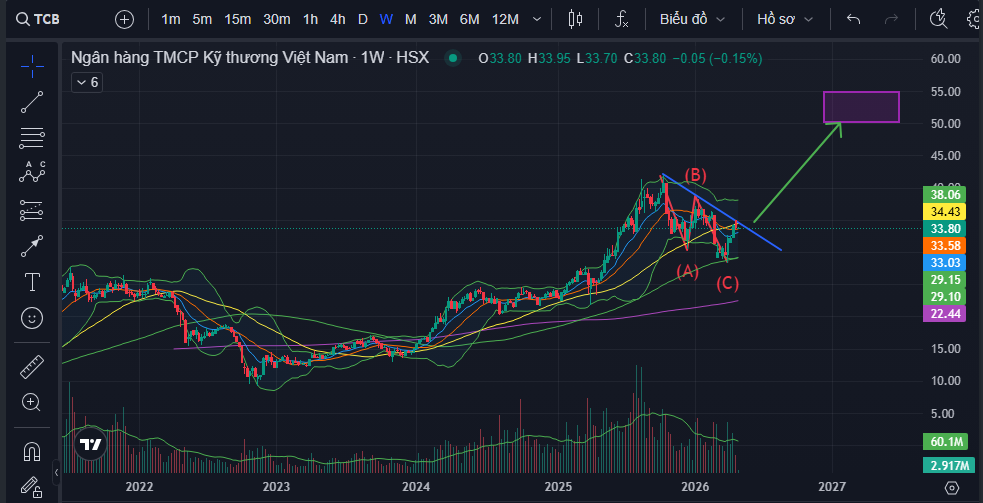The image size is (983, 503).
Task: Select the forecasting and measurement tool
Action: [31, 211]
